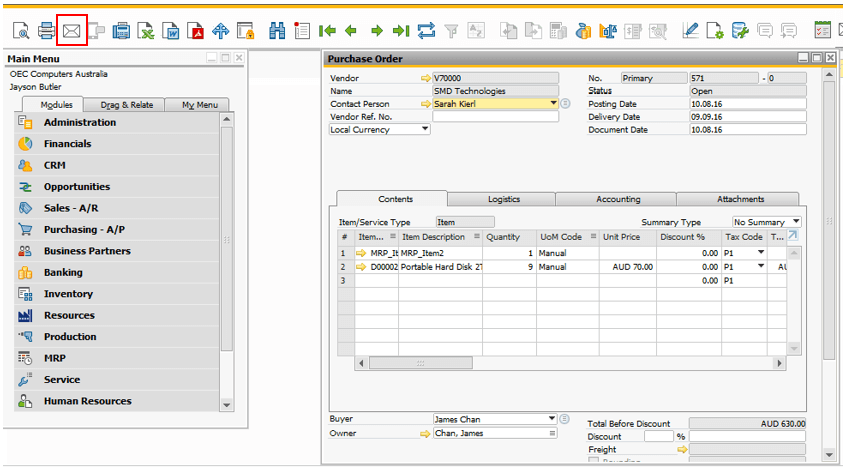Open Buyer details circle icon
This screenshot has height=467, width=844.
click(564, 419)
